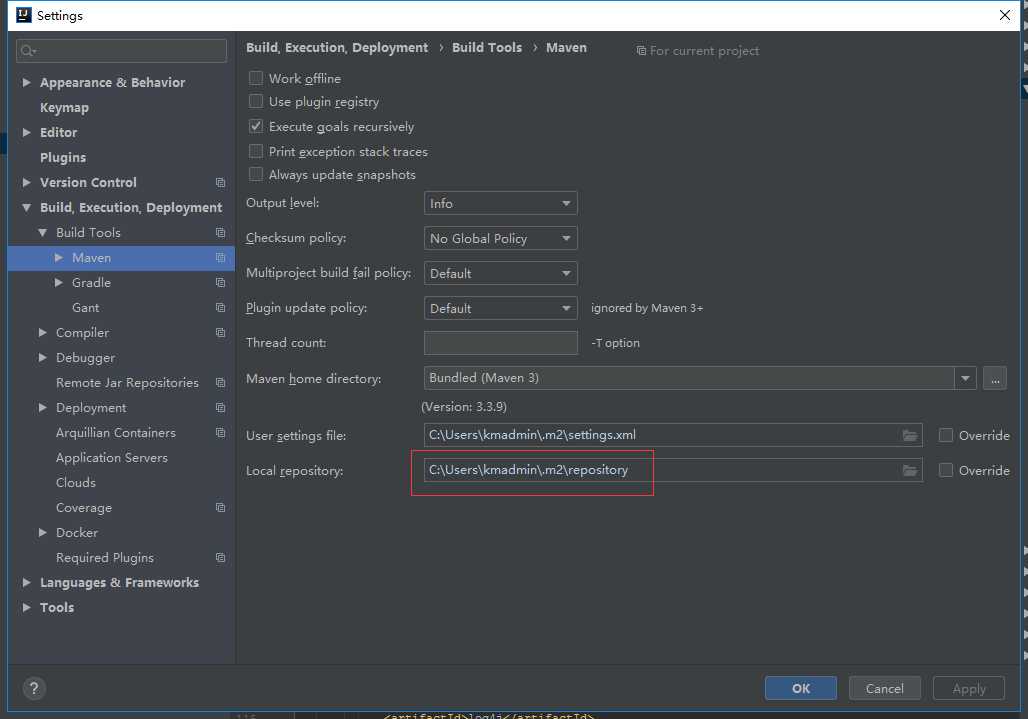Click the per-project icon next to Required Plugins
1028x719 pixels.
click(220, 558)
